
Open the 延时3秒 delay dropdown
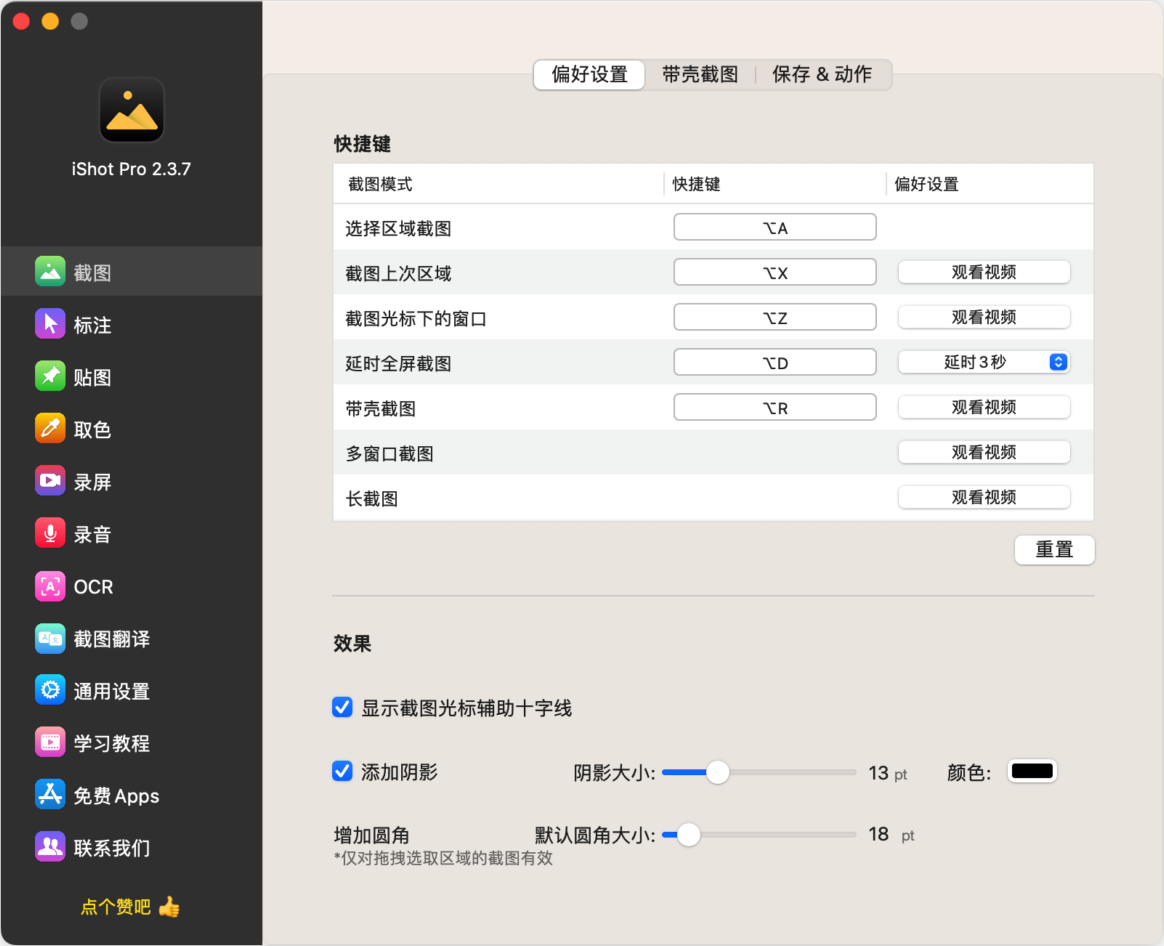click(x=984, y=362)
